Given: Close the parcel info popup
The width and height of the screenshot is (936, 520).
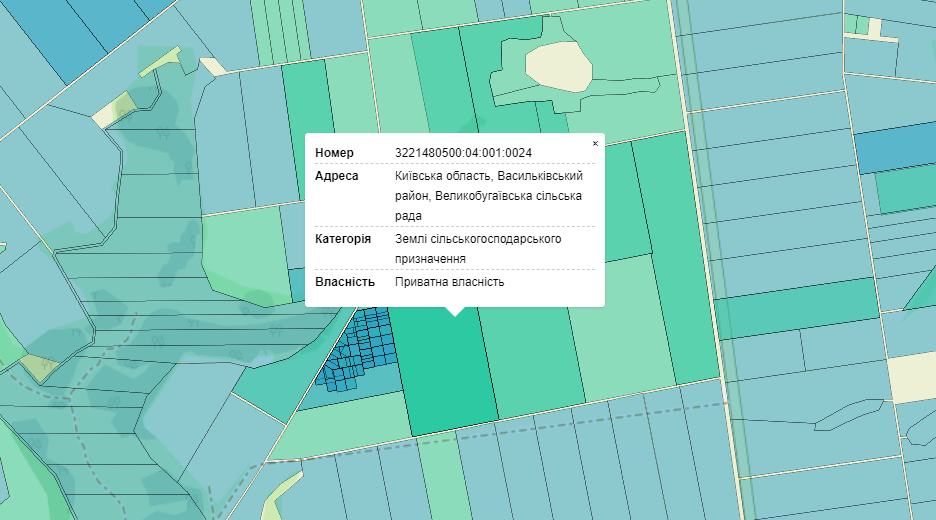Looking at the screenshot, I should 595,143.
